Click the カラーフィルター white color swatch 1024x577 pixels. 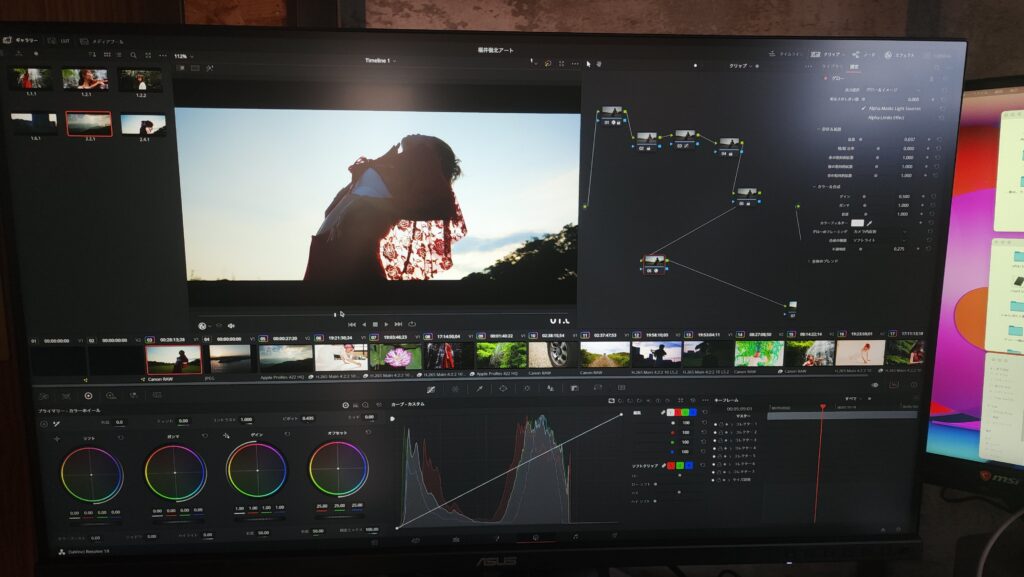(857, 223)
